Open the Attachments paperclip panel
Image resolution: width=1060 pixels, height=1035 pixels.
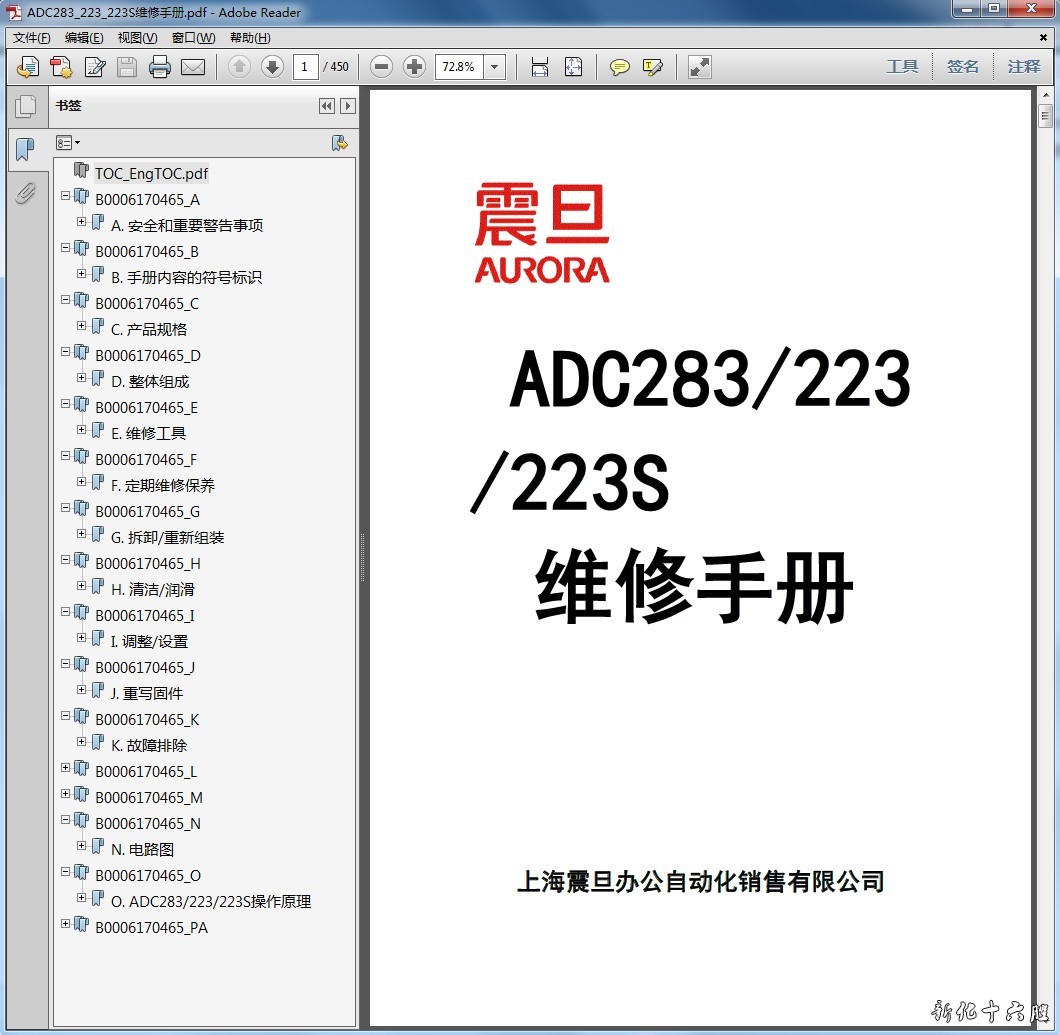pyautogui.click(x=25, y=193)
